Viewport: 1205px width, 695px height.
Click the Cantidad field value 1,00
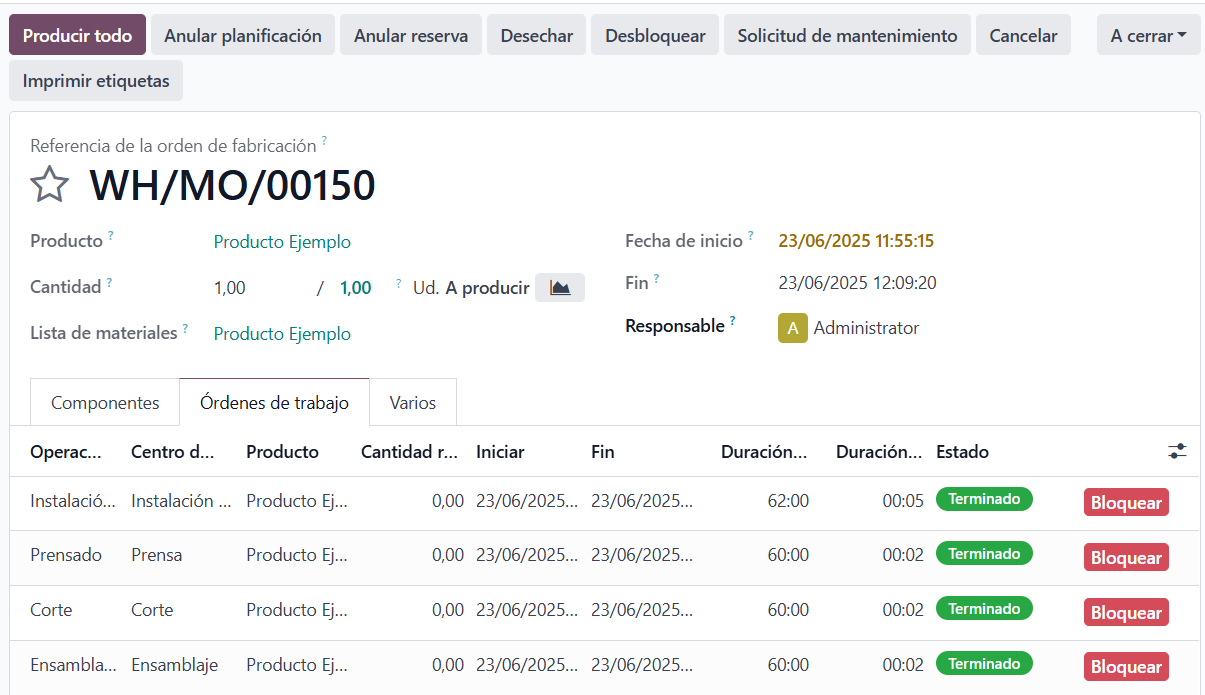[x=229, y=288]
